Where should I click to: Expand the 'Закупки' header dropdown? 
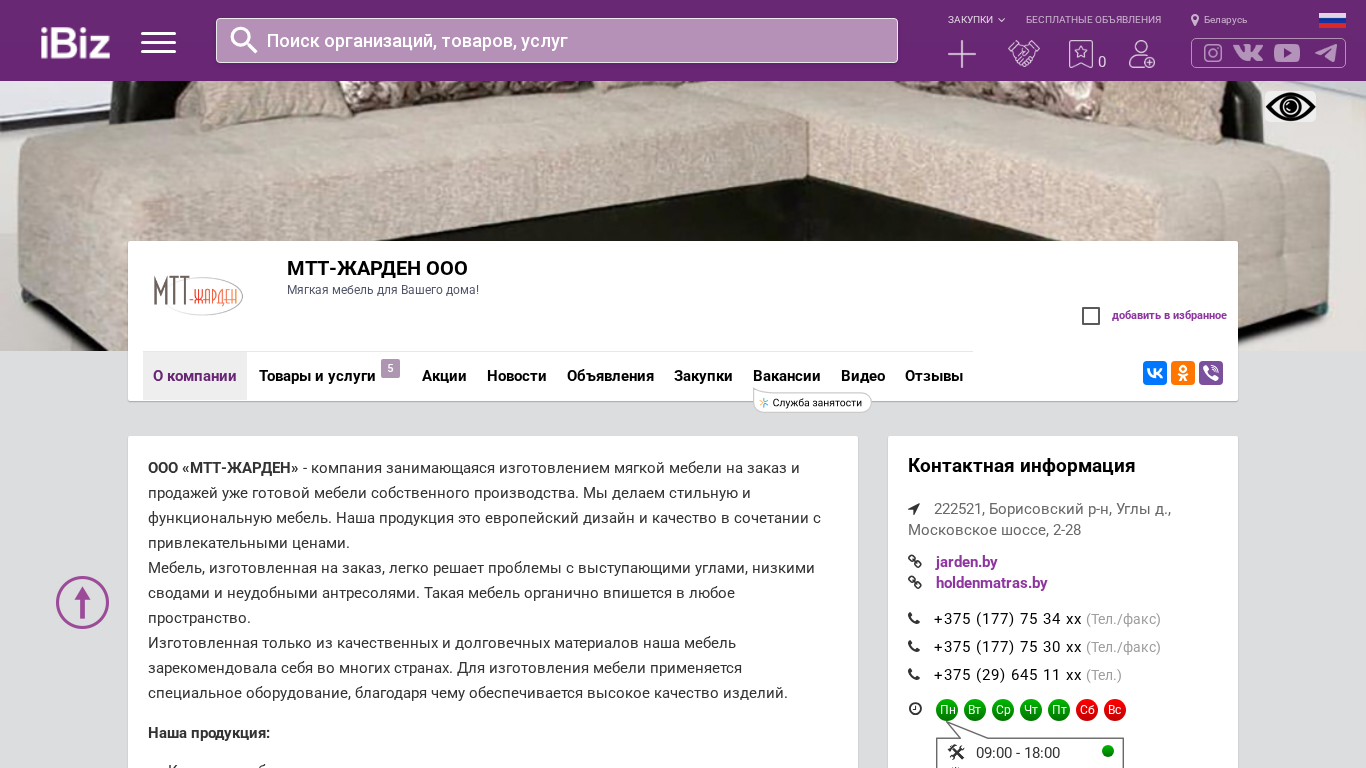pyautogui.click(x=976, y=20)
